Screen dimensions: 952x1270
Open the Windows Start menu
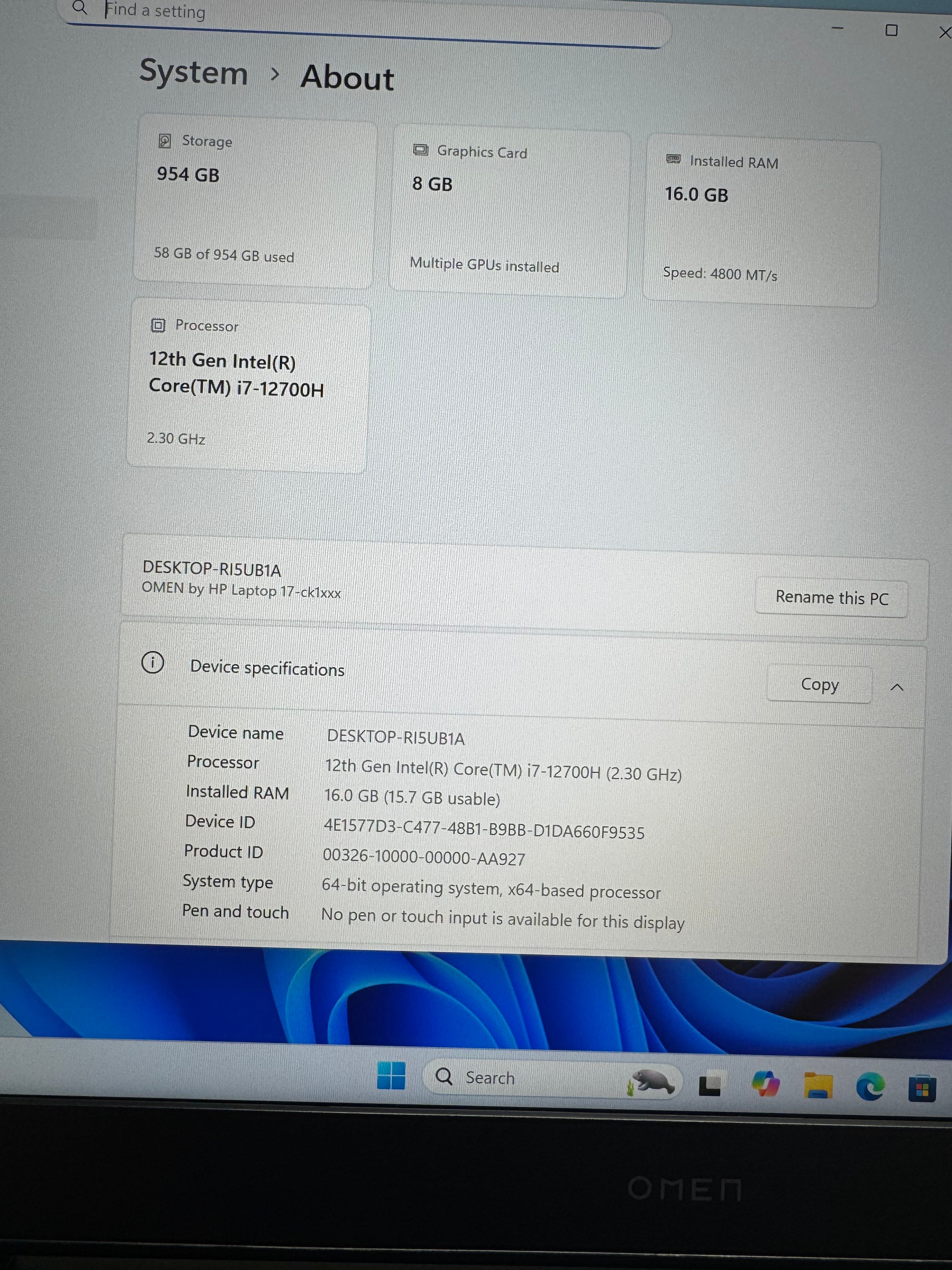point(391,1075)
